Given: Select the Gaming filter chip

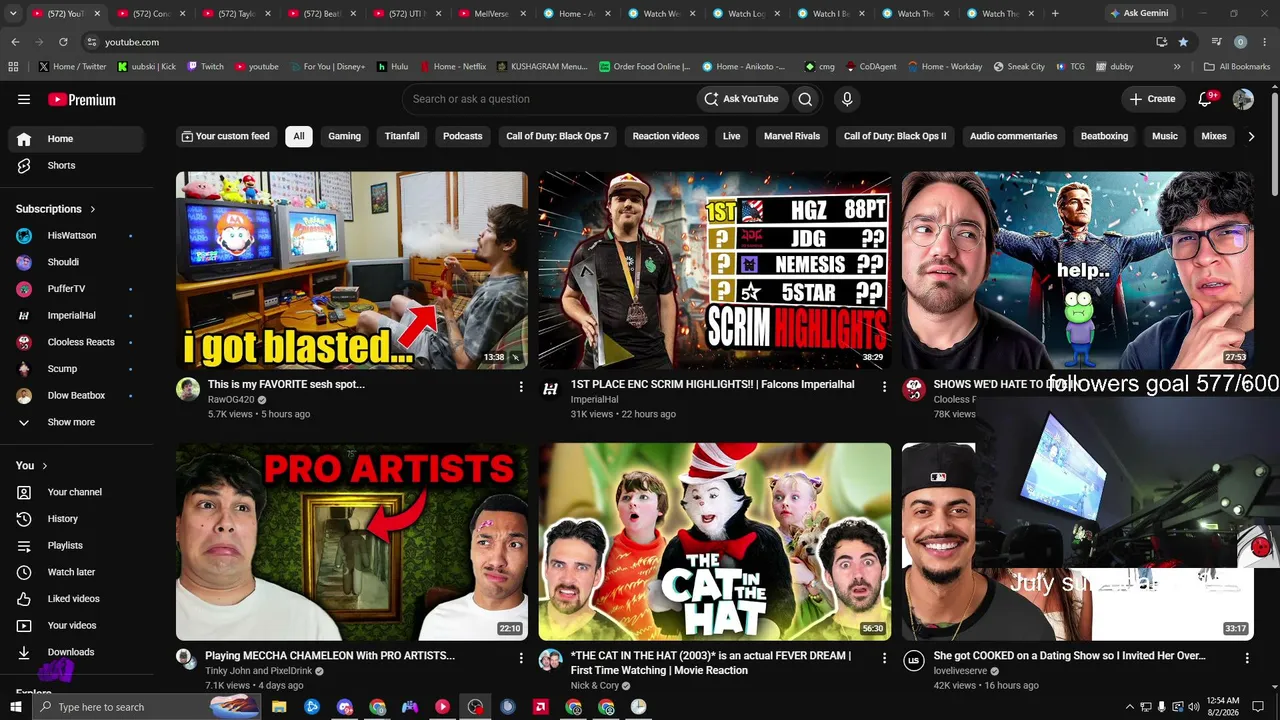Looking at the screenshot, I should [344, 136].
